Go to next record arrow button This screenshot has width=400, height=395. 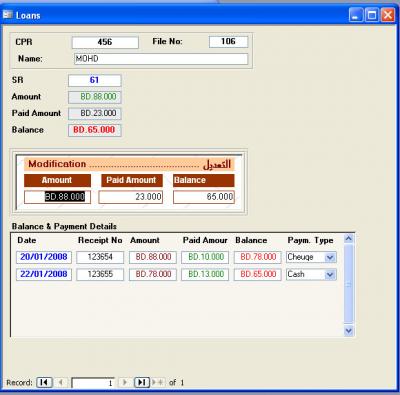pos(125,382)
